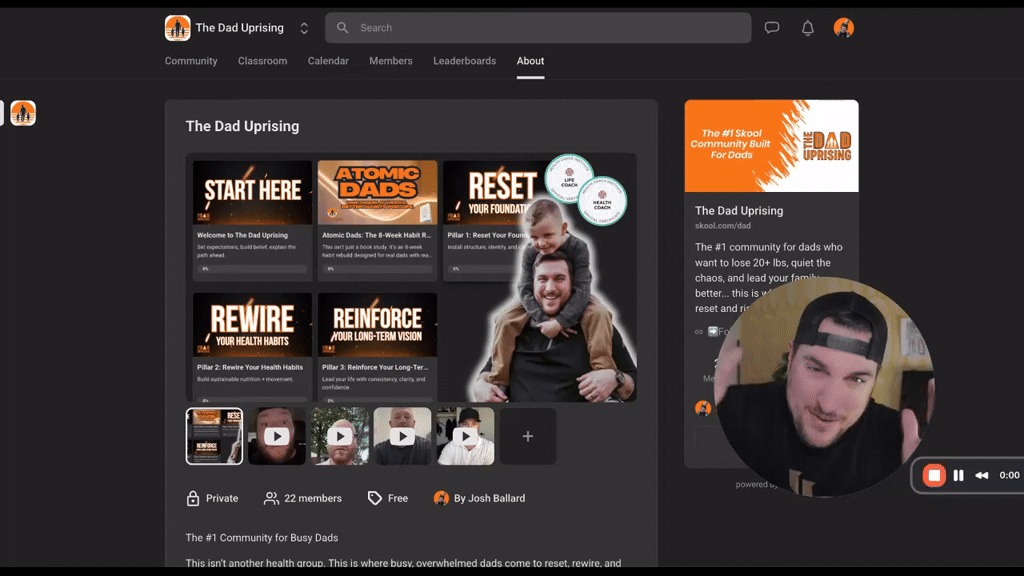Stop the screen recording

point(934,475)
